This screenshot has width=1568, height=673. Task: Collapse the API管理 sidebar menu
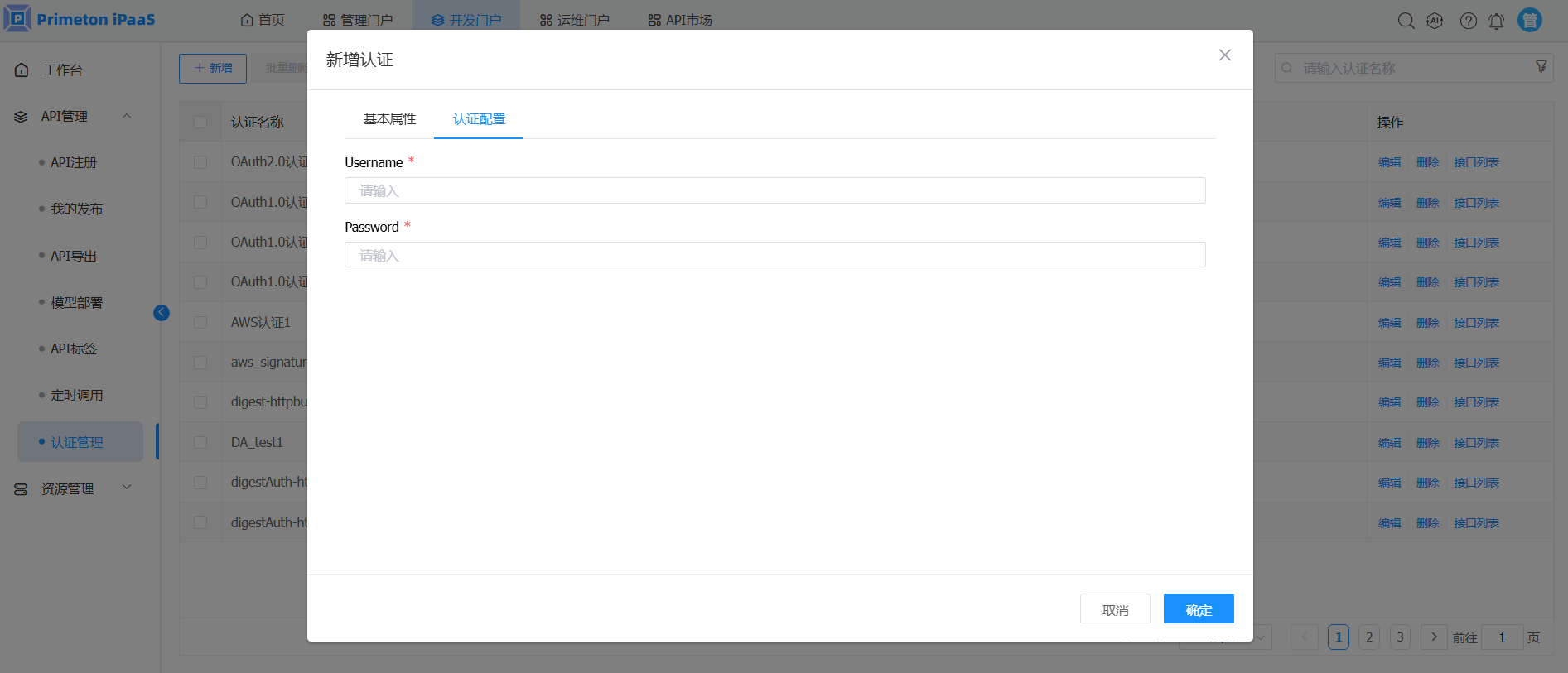127,116
